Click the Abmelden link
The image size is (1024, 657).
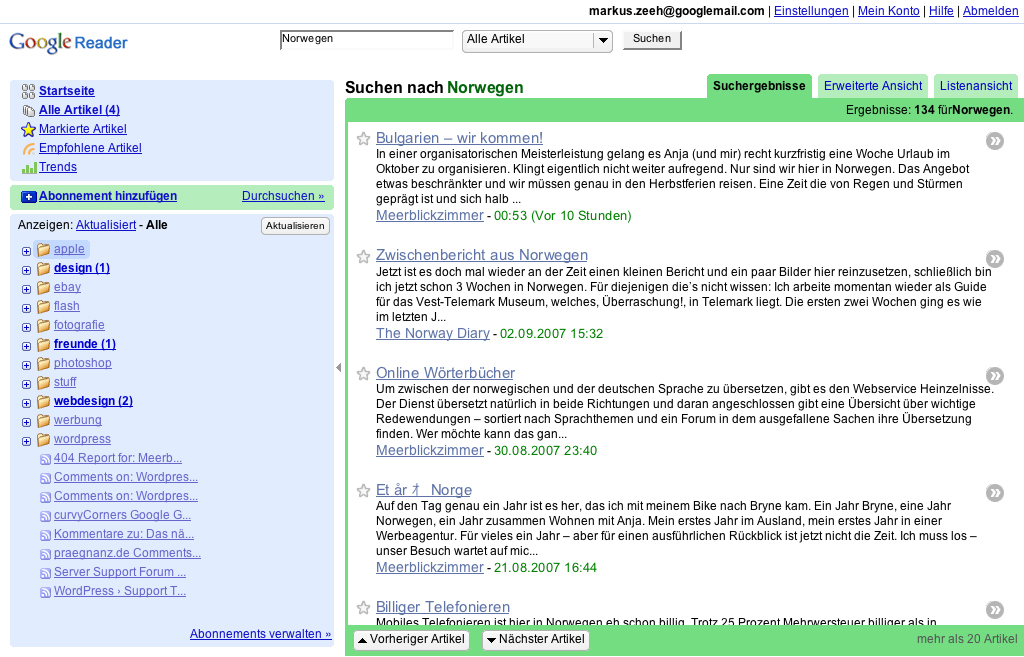click(990, 11)
